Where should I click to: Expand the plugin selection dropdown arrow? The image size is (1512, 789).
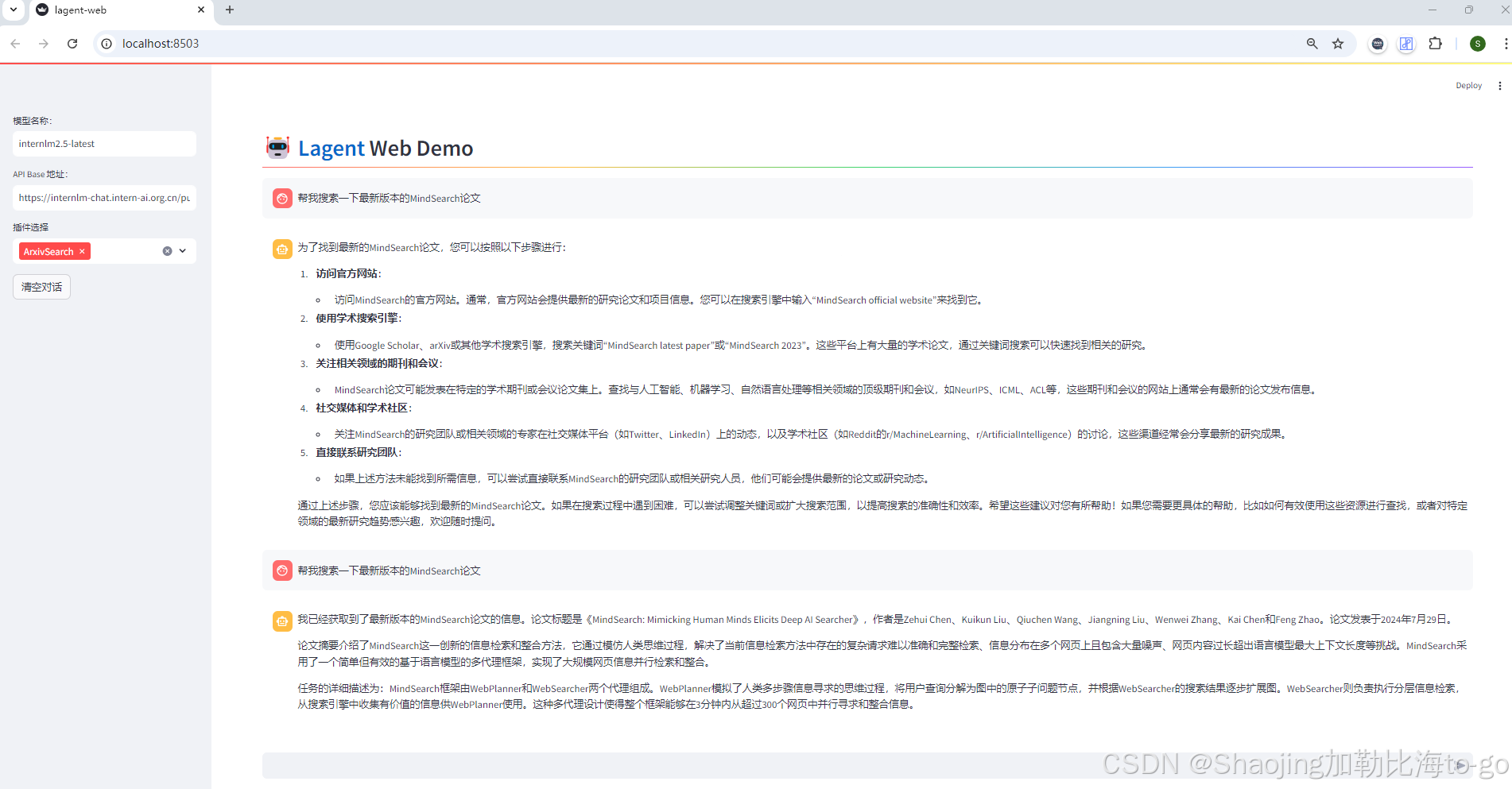(183, 251)
